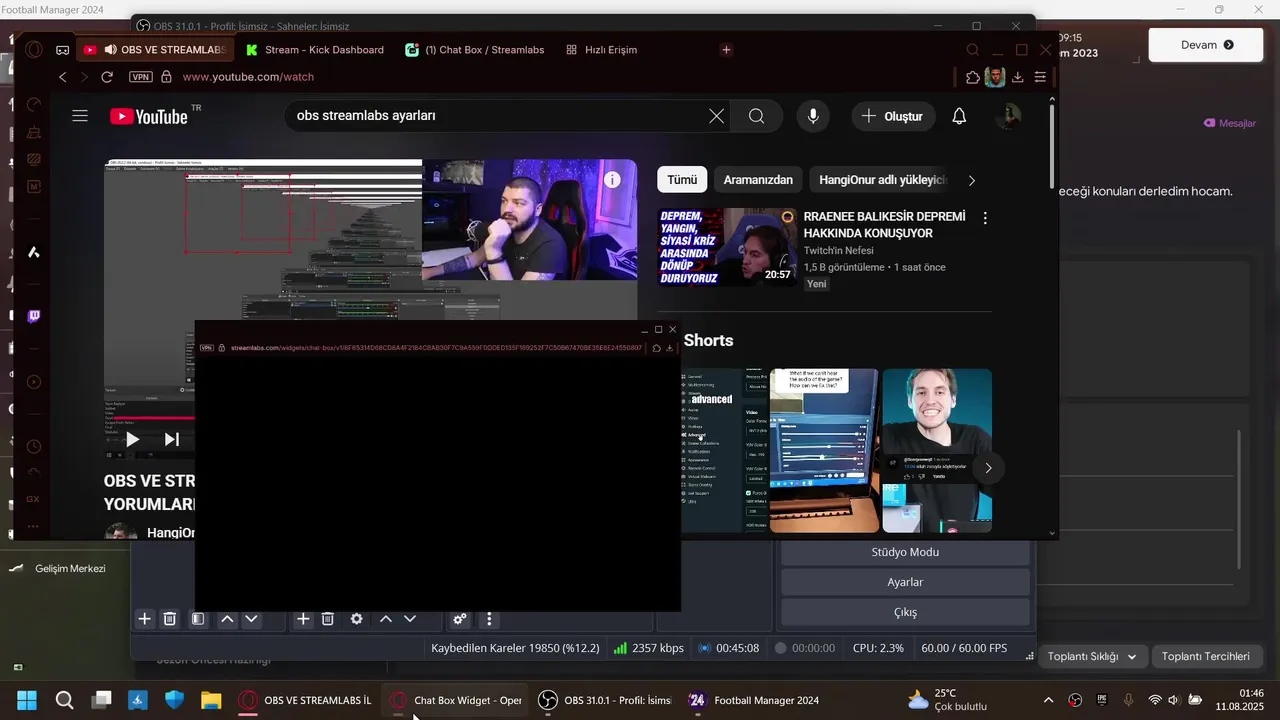
Task: Click the Oluştur create button
Action: [893, 116]
